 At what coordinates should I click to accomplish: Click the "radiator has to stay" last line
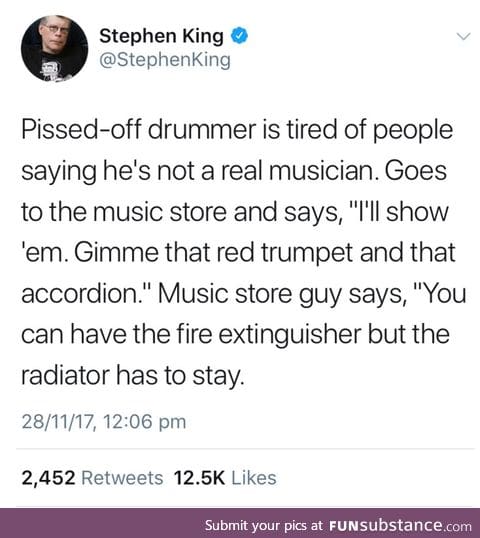pyautogui.click(x=133, y=376)
